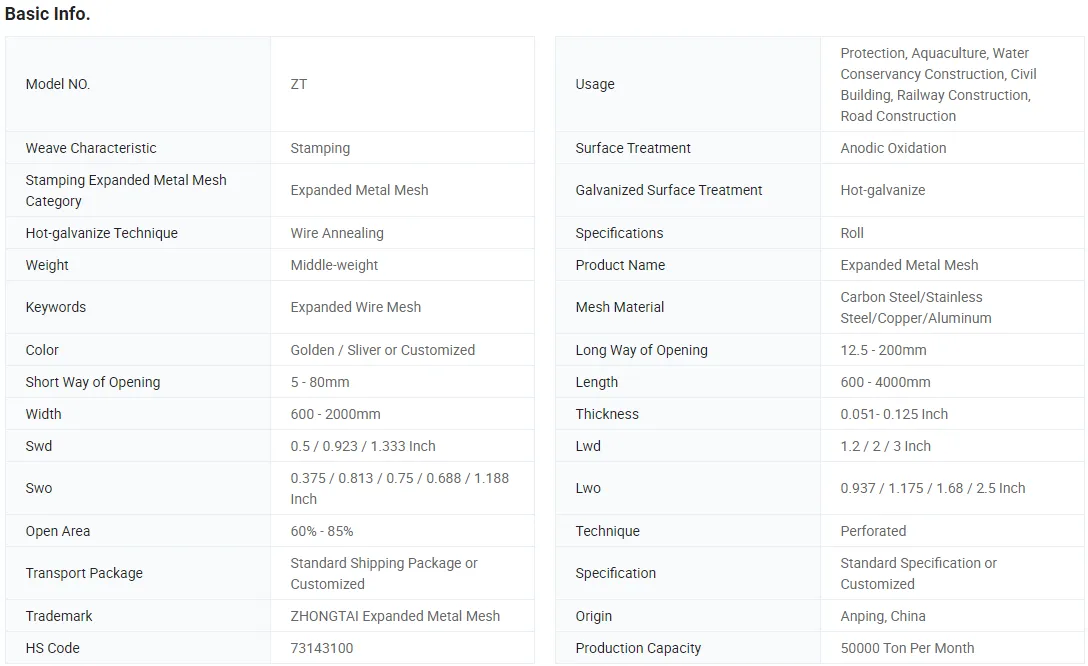The height and width of the screenshot is (666, 1088).
Task: Click the "Anping, China" origin value
Action: tap(882, 616)
